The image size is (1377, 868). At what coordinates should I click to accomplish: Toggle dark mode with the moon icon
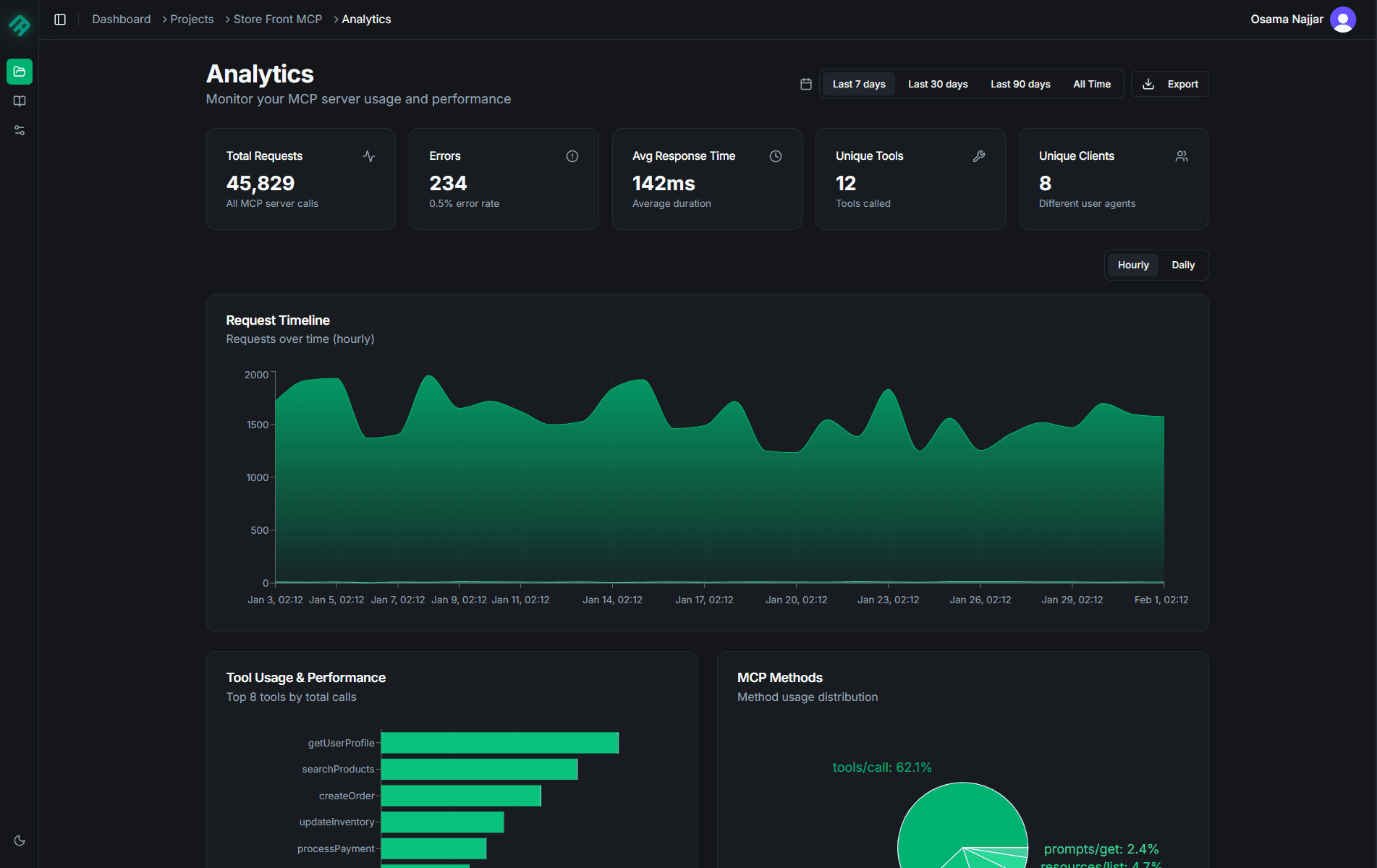(20, 841)
